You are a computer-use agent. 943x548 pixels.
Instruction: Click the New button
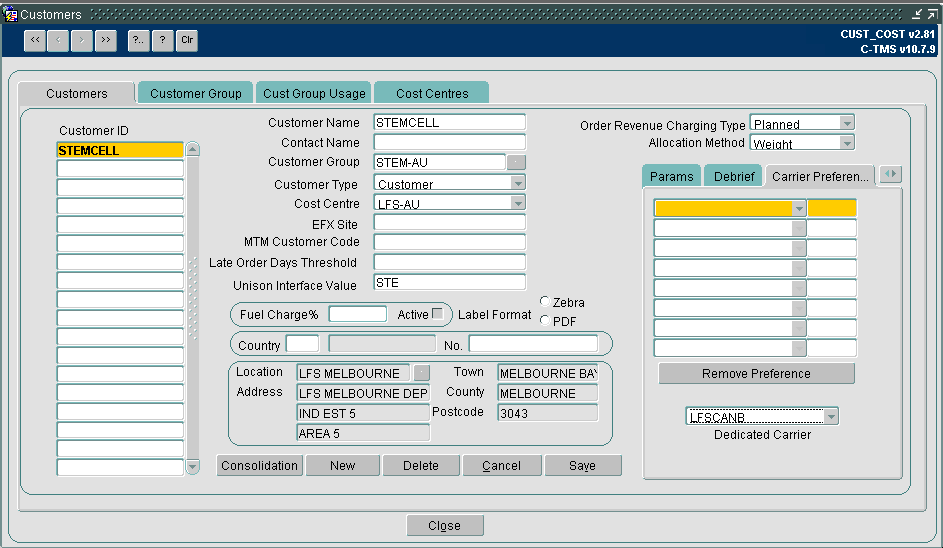pos(343,466)
